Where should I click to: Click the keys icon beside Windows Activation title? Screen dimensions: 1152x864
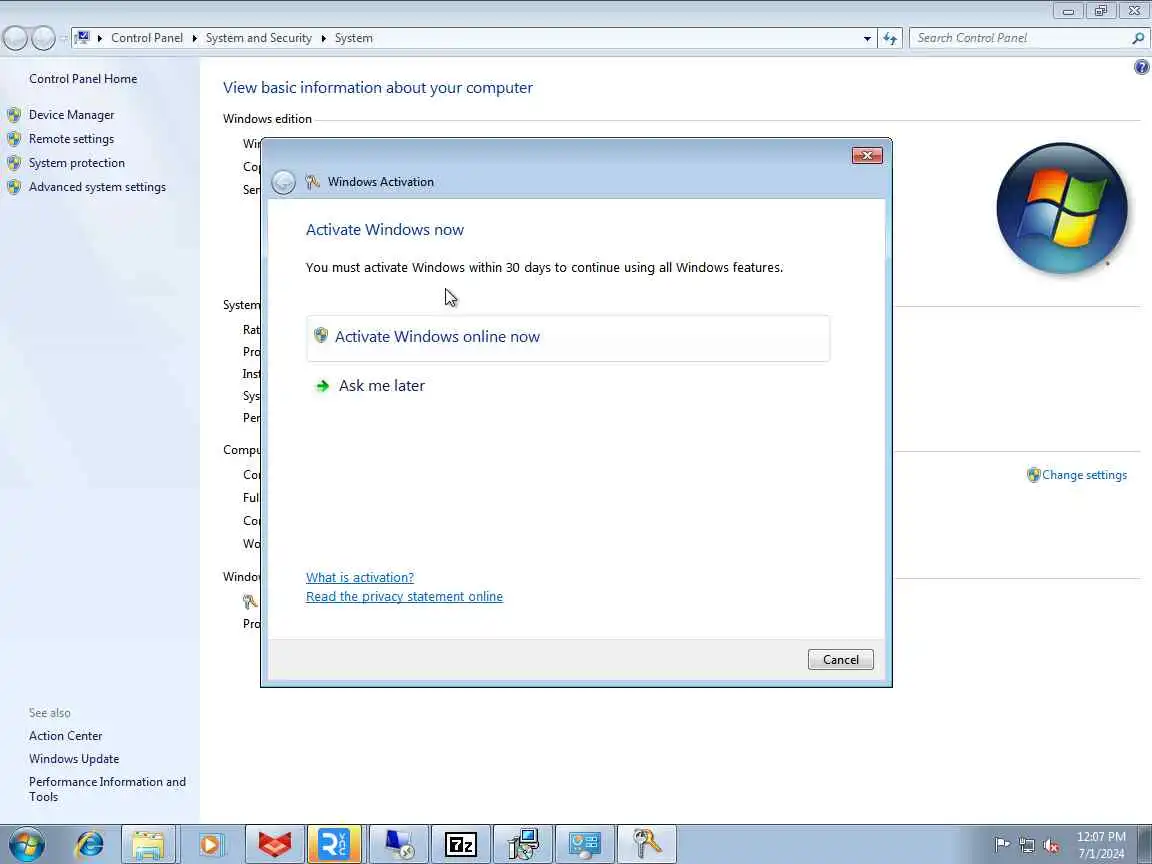pos(312,181)
